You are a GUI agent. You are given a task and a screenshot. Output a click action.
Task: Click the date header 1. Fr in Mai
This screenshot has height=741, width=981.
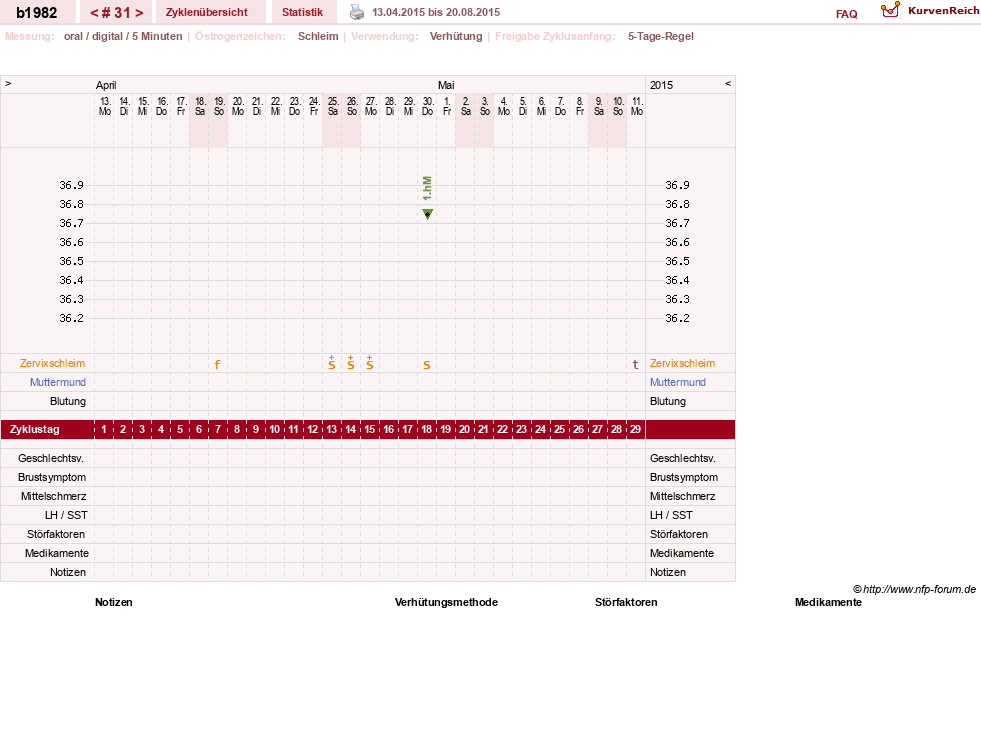point(447,106)
